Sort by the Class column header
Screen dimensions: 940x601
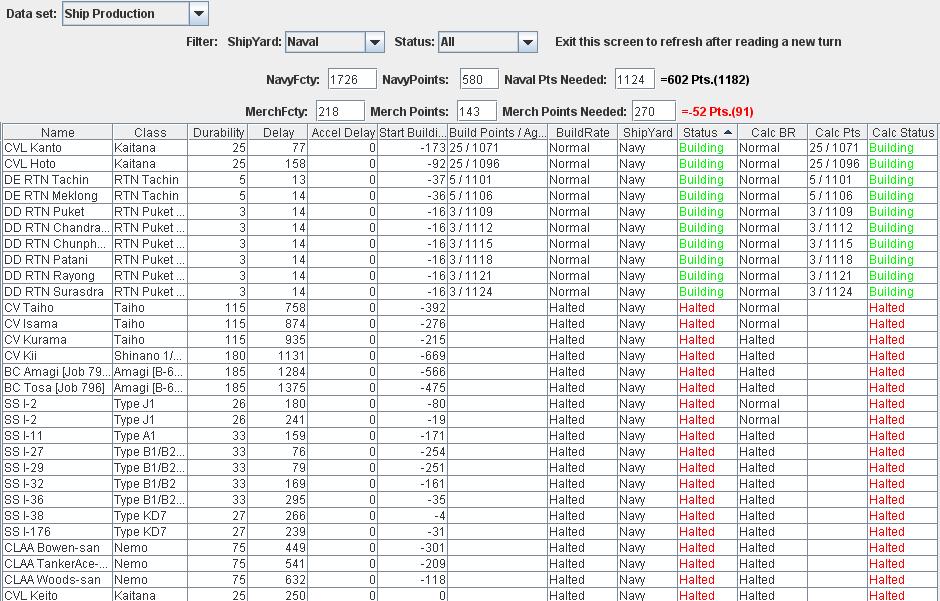click(x=150, y=132)
